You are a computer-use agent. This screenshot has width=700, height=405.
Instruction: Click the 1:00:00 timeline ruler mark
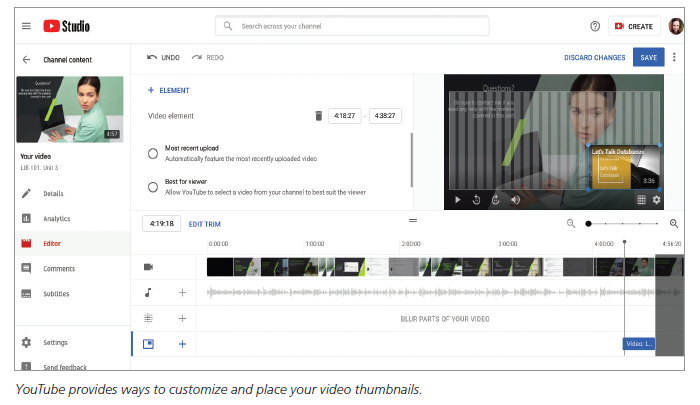coord(315,244)
